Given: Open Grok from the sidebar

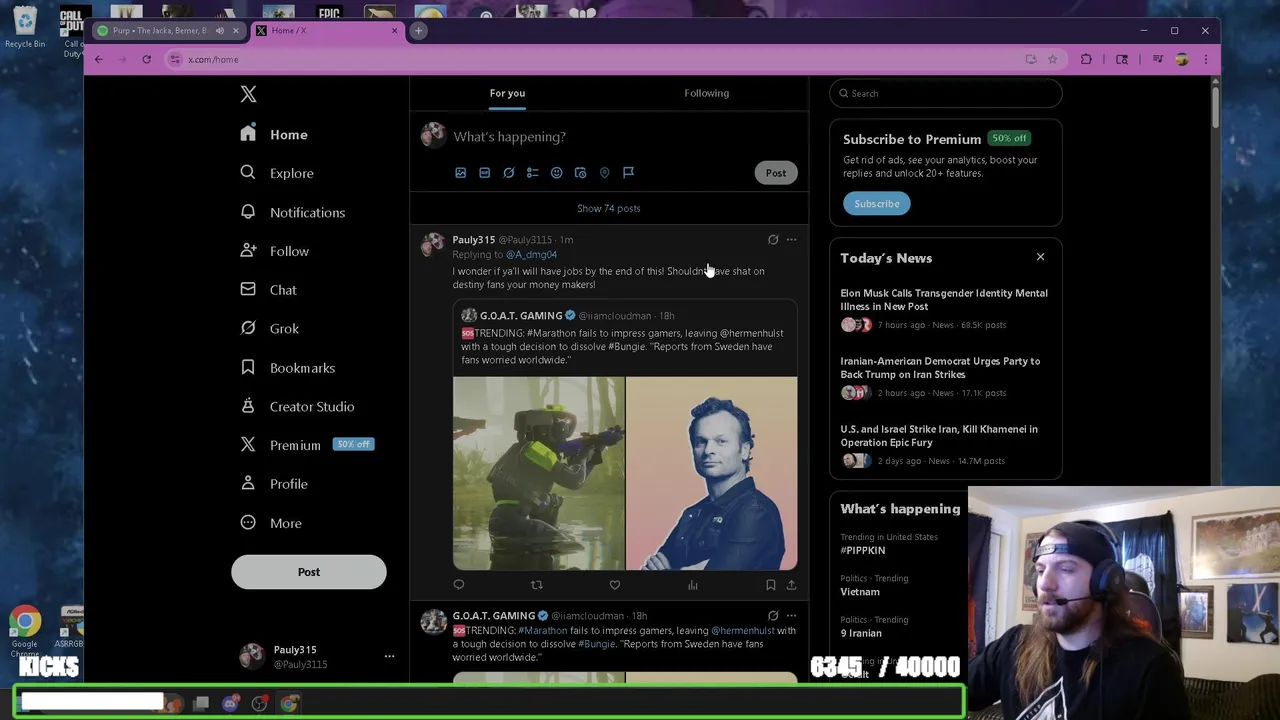Looking at the screenshot, I should pos(270,328).
